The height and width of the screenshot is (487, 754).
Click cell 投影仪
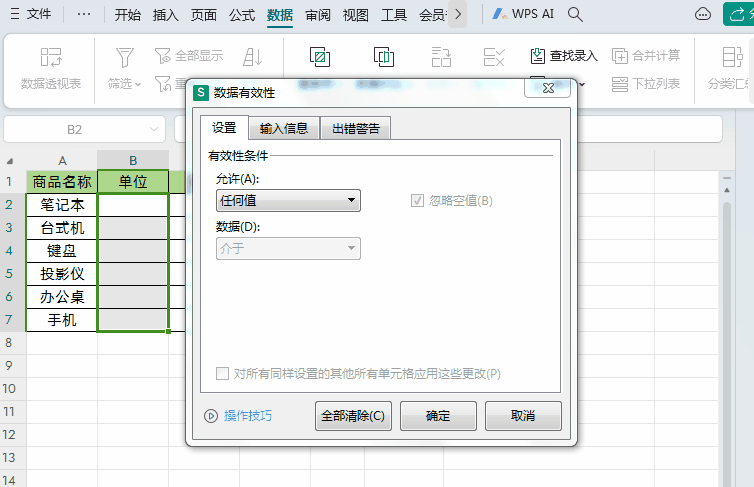point(62,274)
